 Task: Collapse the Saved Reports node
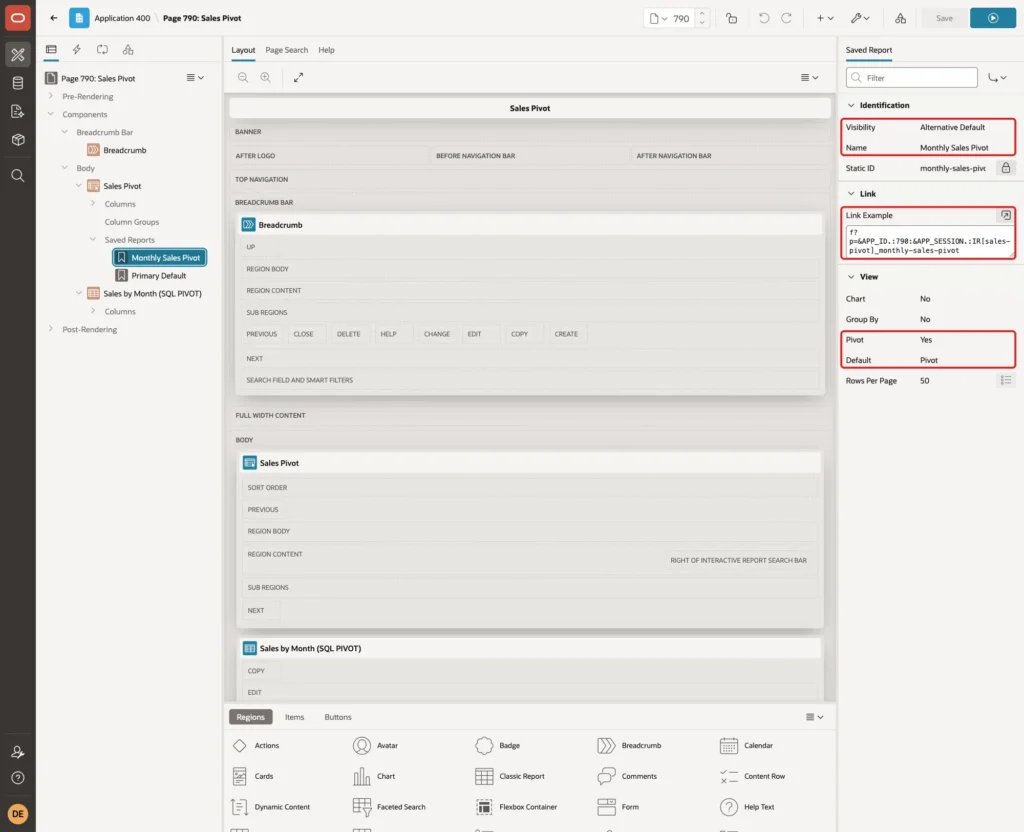pos(93,240)
